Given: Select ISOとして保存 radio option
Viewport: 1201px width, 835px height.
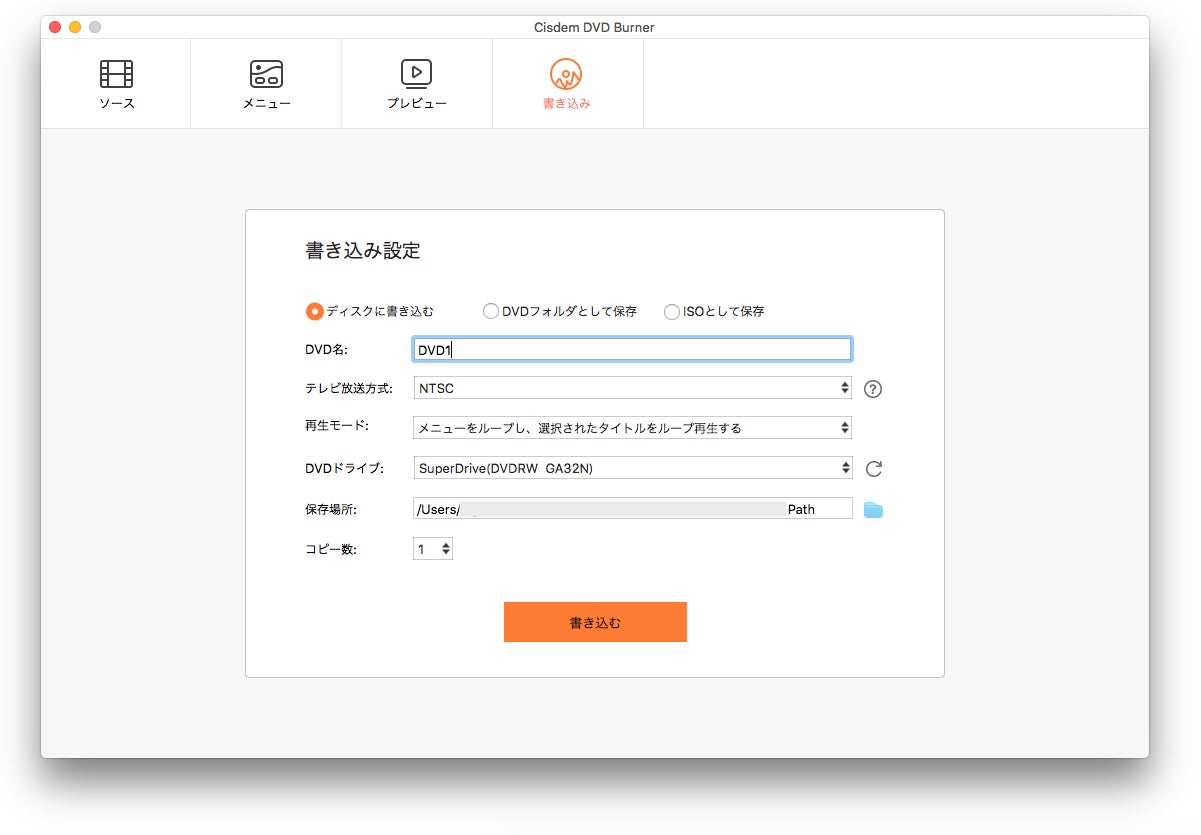Looking at the screenshot, I should 672,311.
